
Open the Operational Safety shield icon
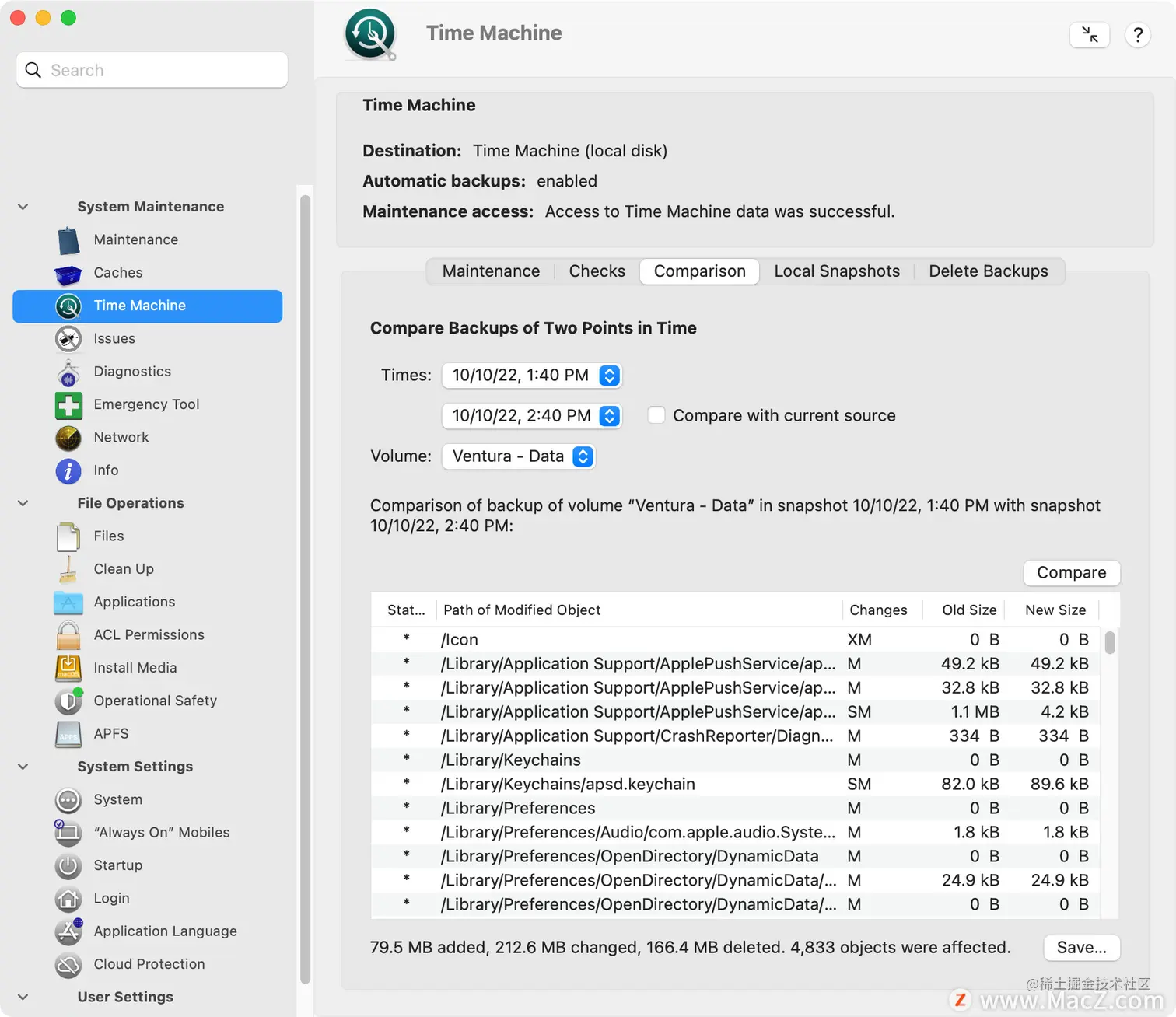68,701
